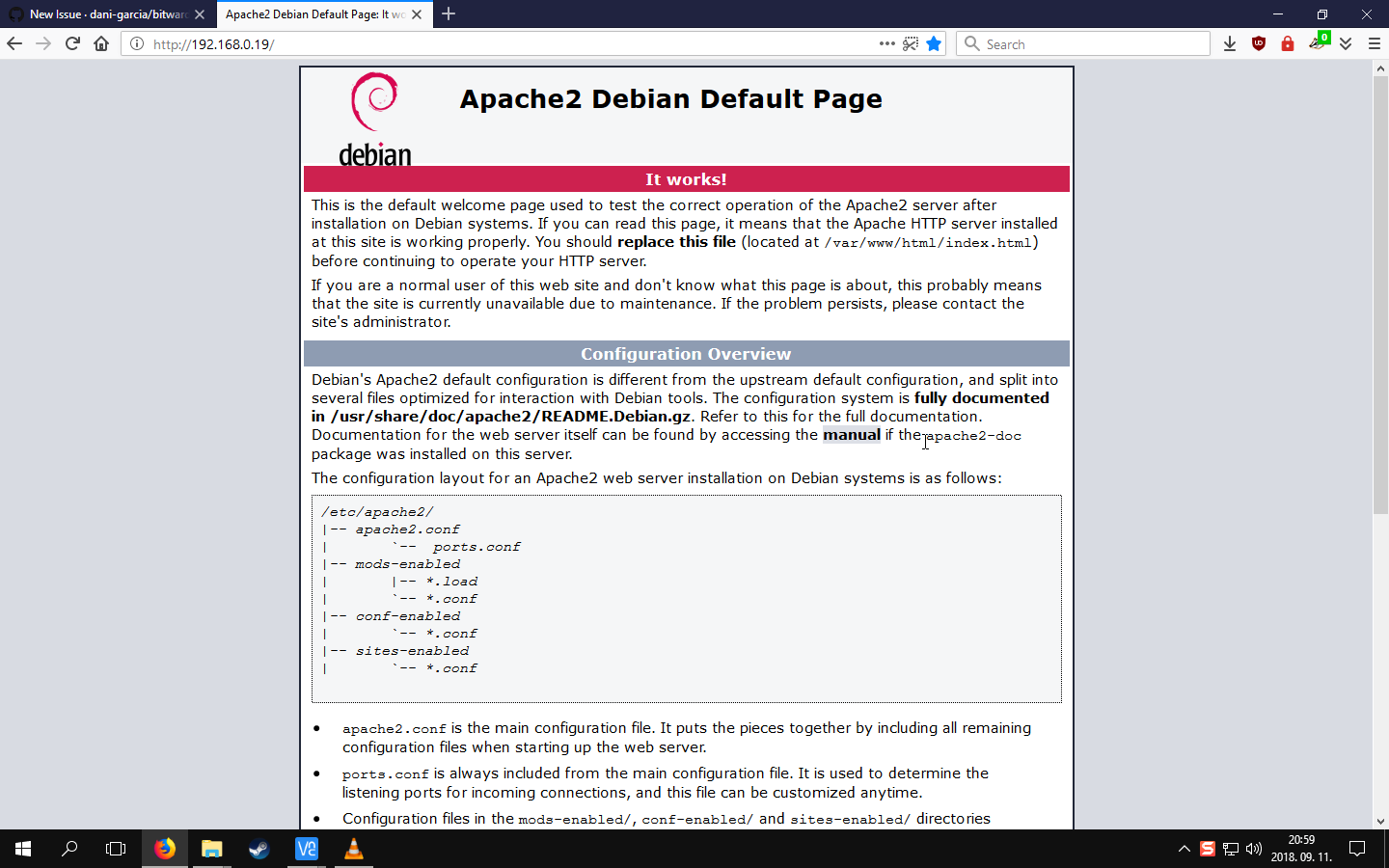The image size is (1389, 868).
Task: Click the scrollbar up arrow
Action: (1380, 68)
